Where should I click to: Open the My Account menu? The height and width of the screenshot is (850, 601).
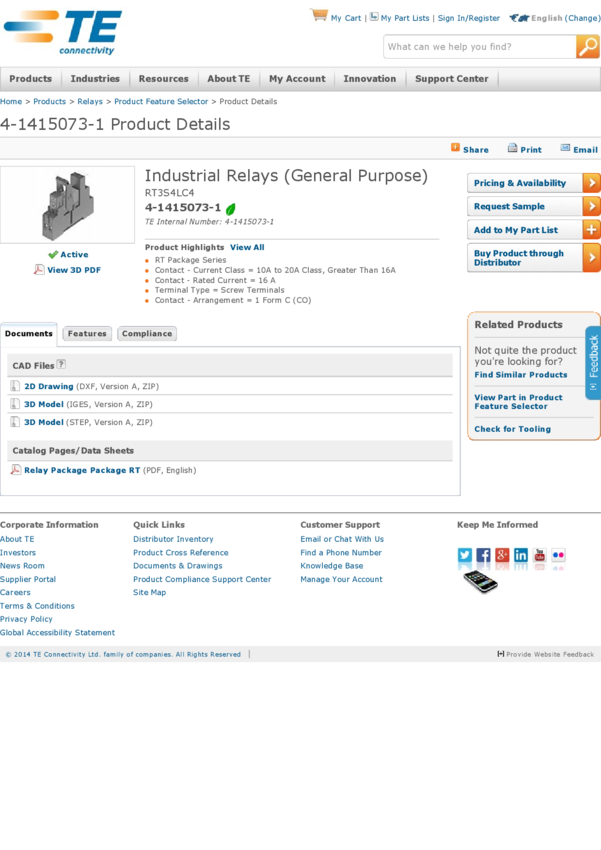pyautogui.click(x=297, y=79)
